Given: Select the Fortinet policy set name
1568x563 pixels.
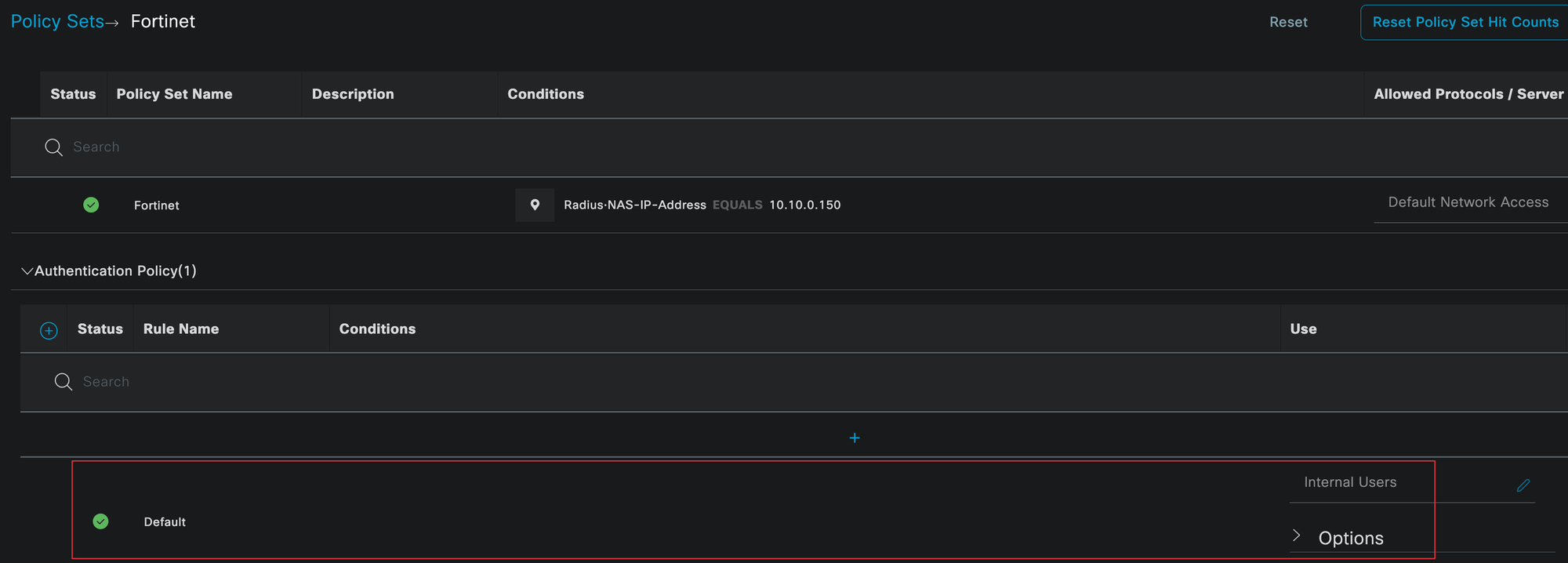Looking at the screenshot, I should pos(157,205).
